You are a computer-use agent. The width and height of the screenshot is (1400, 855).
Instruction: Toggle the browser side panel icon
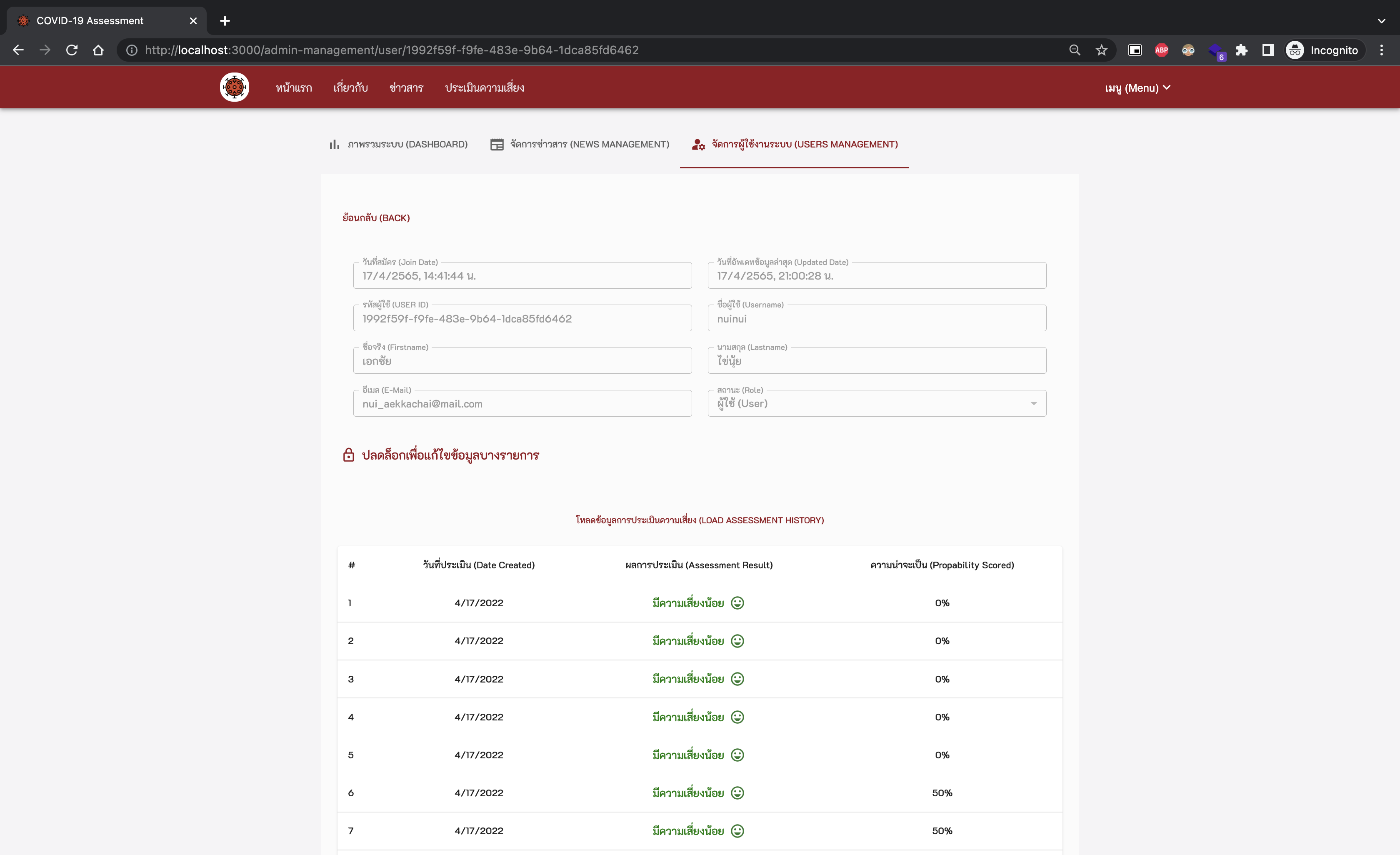coord(1268,50)
